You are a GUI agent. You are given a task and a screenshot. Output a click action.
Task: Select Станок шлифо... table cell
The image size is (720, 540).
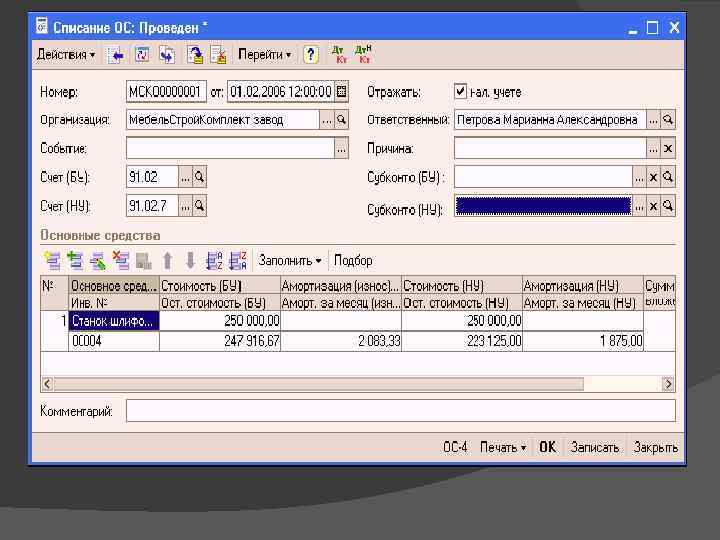coord(114,321)
